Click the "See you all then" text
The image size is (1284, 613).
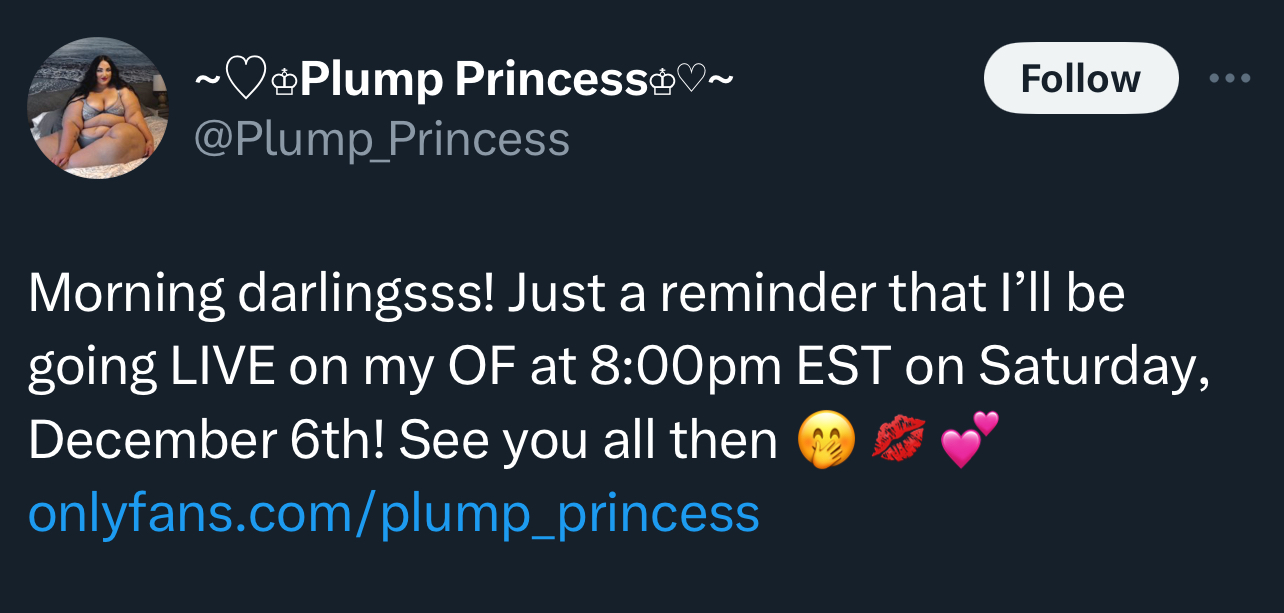coord(588,442)
